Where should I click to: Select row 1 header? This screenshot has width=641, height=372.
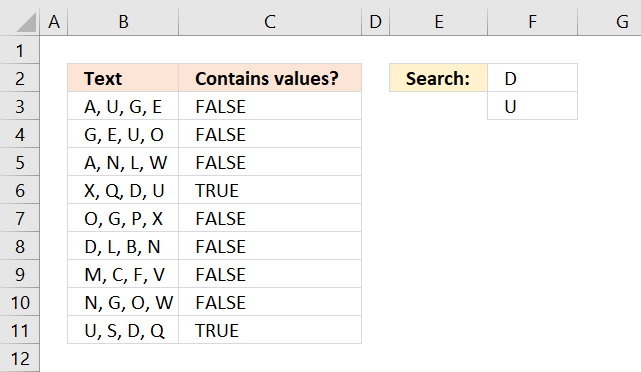click(x=20, y=50)
